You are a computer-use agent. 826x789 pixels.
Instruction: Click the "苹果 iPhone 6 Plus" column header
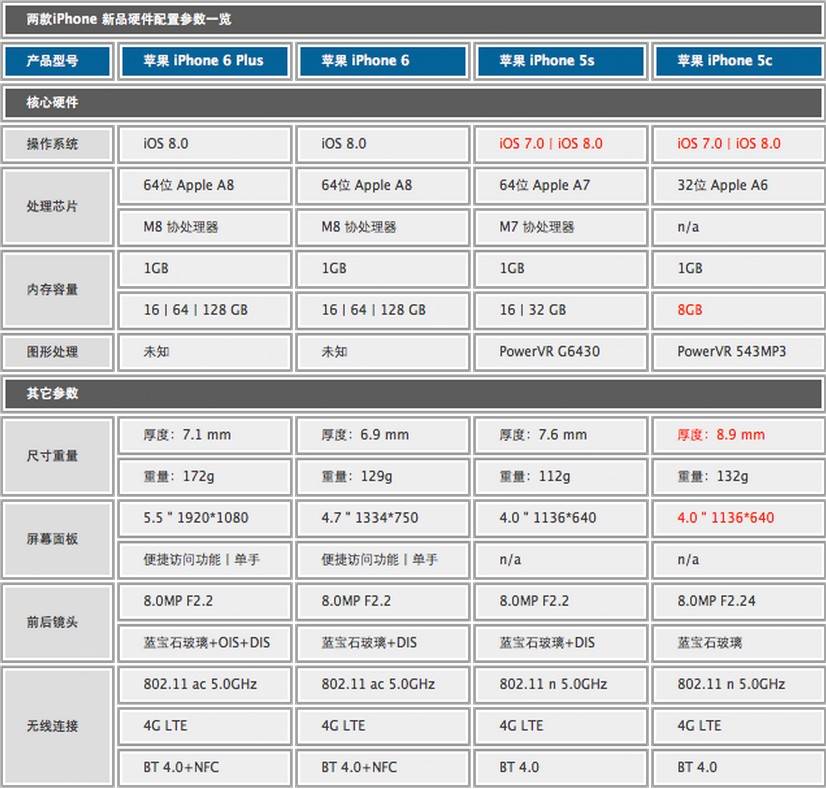tap(205, 61)
